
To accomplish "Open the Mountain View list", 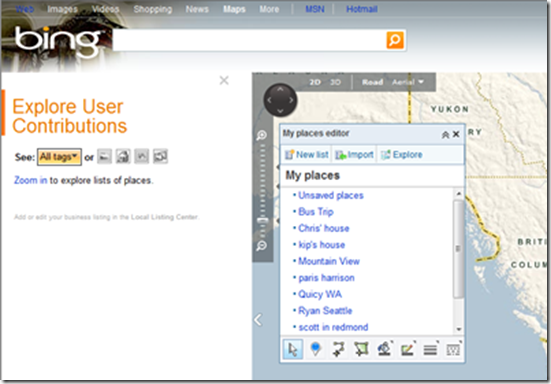I will (329, 261).
